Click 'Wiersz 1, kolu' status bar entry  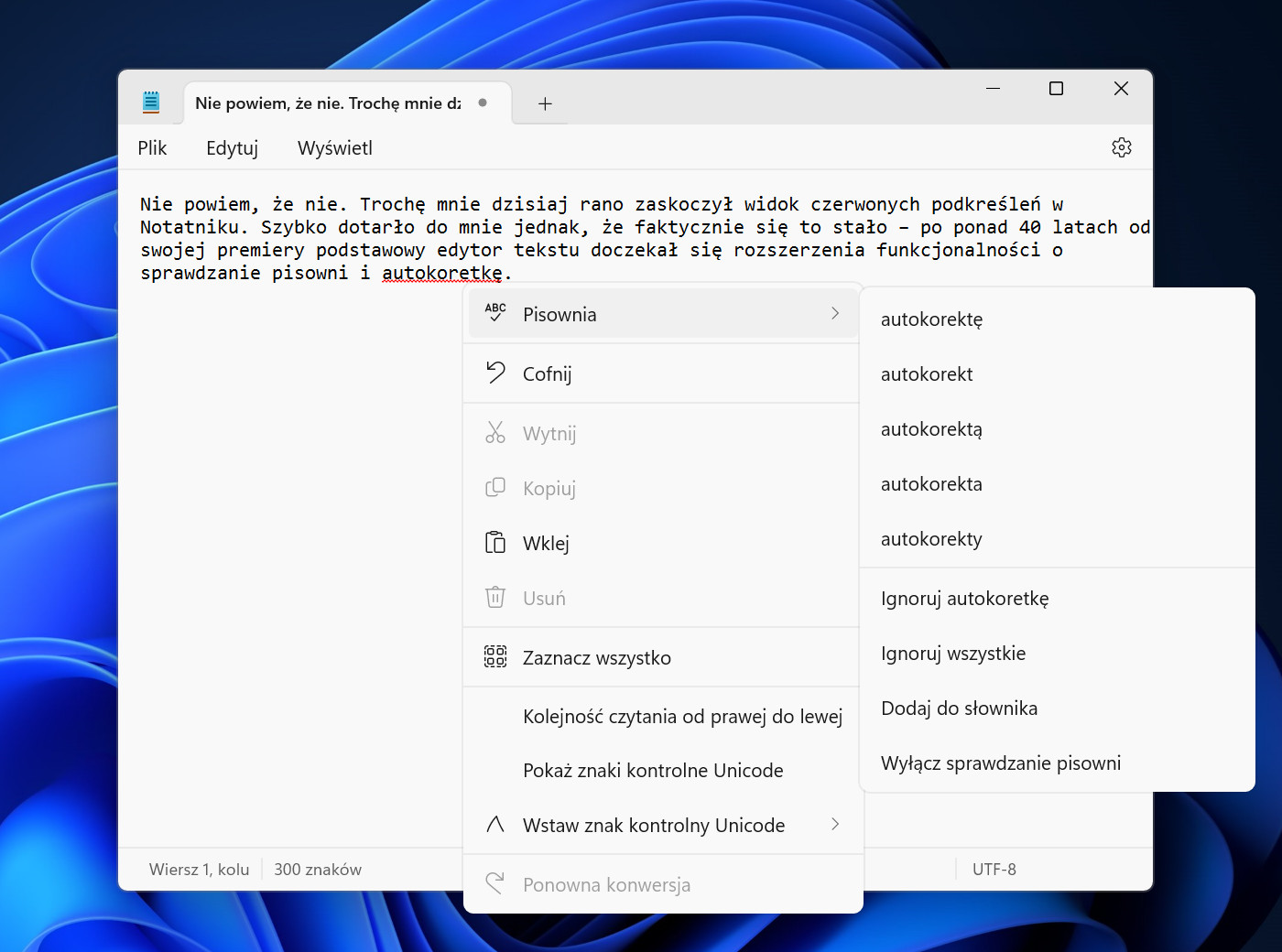point(200,869)
